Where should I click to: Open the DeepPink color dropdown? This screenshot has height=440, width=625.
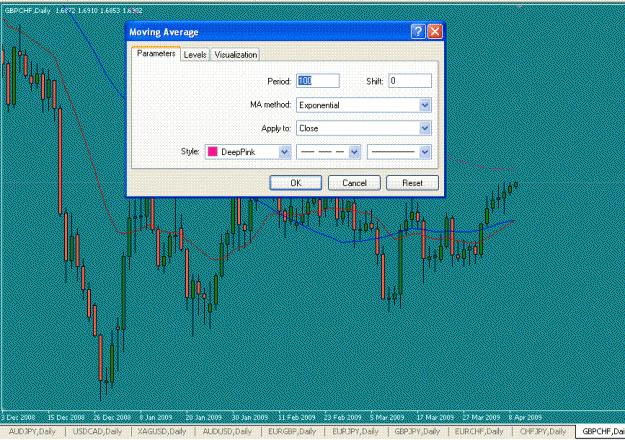point(284,152)
